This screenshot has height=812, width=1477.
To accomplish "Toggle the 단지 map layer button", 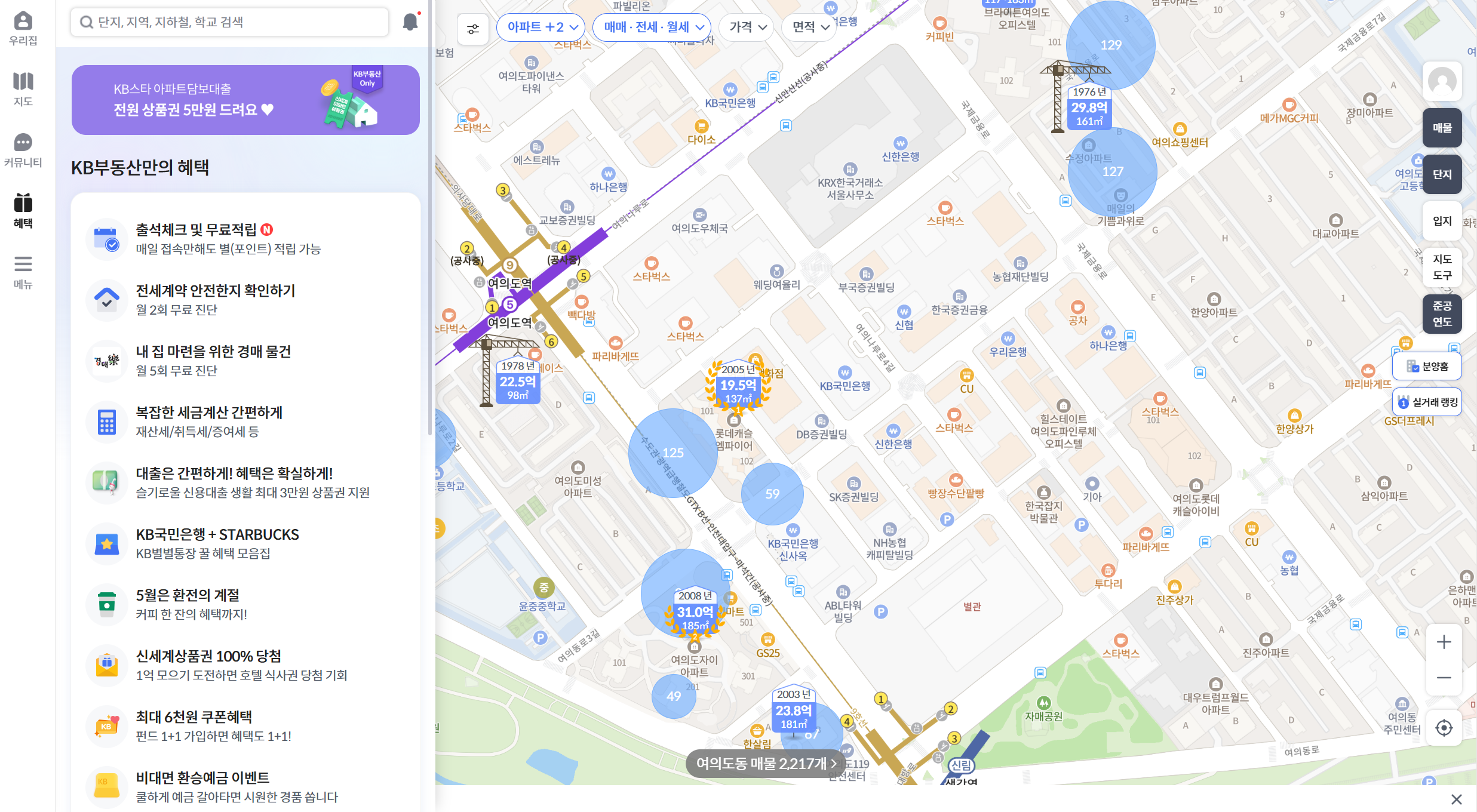I will (1442, 174).
